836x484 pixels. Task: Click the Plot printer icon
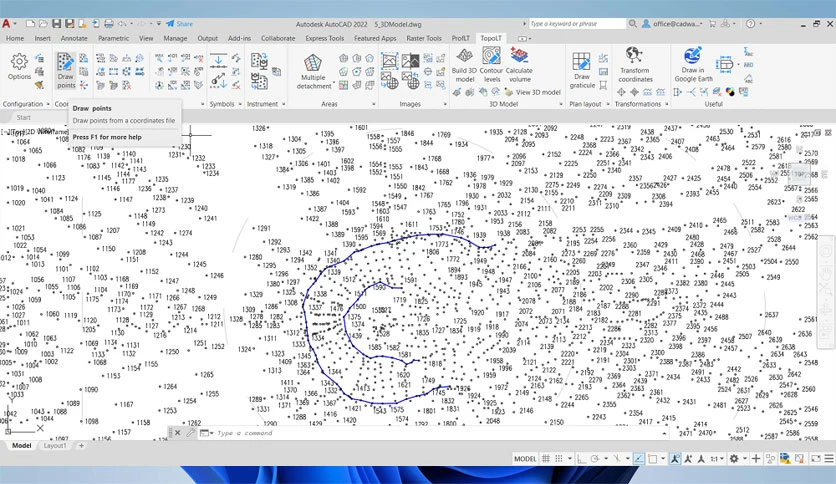click(109, 24)
